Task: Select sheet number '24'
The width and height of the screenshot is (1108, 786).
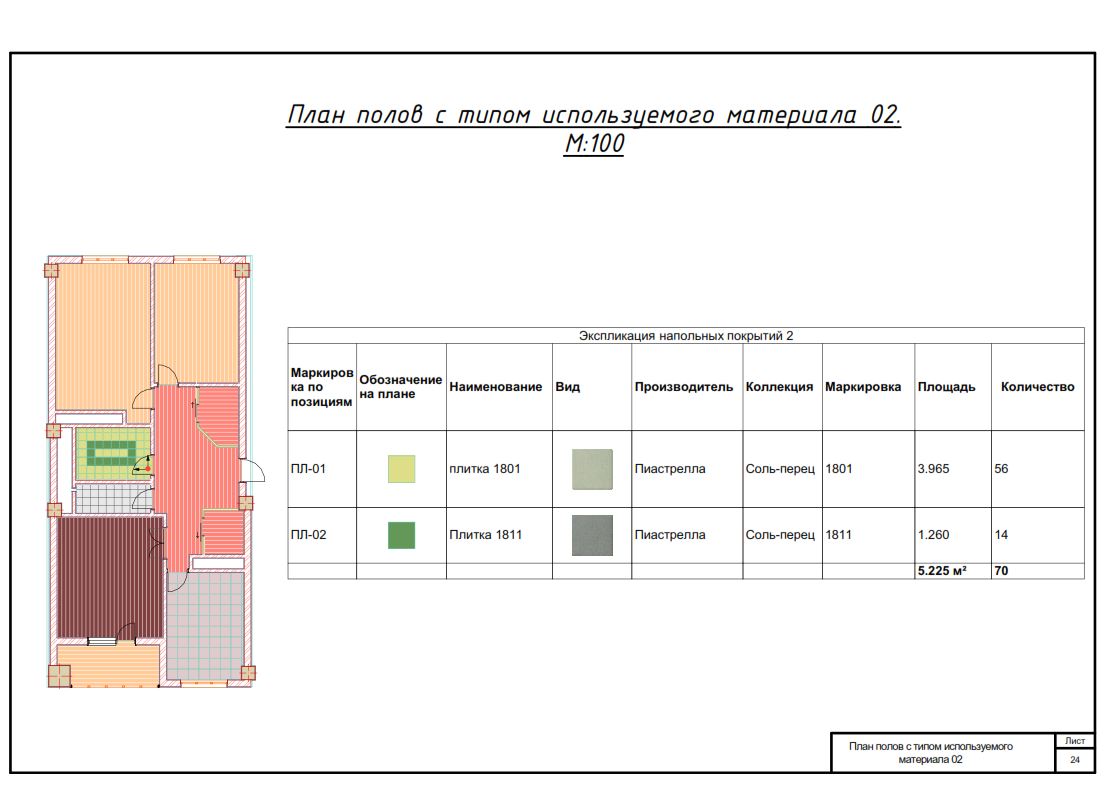Action: tap(1075, 760)
